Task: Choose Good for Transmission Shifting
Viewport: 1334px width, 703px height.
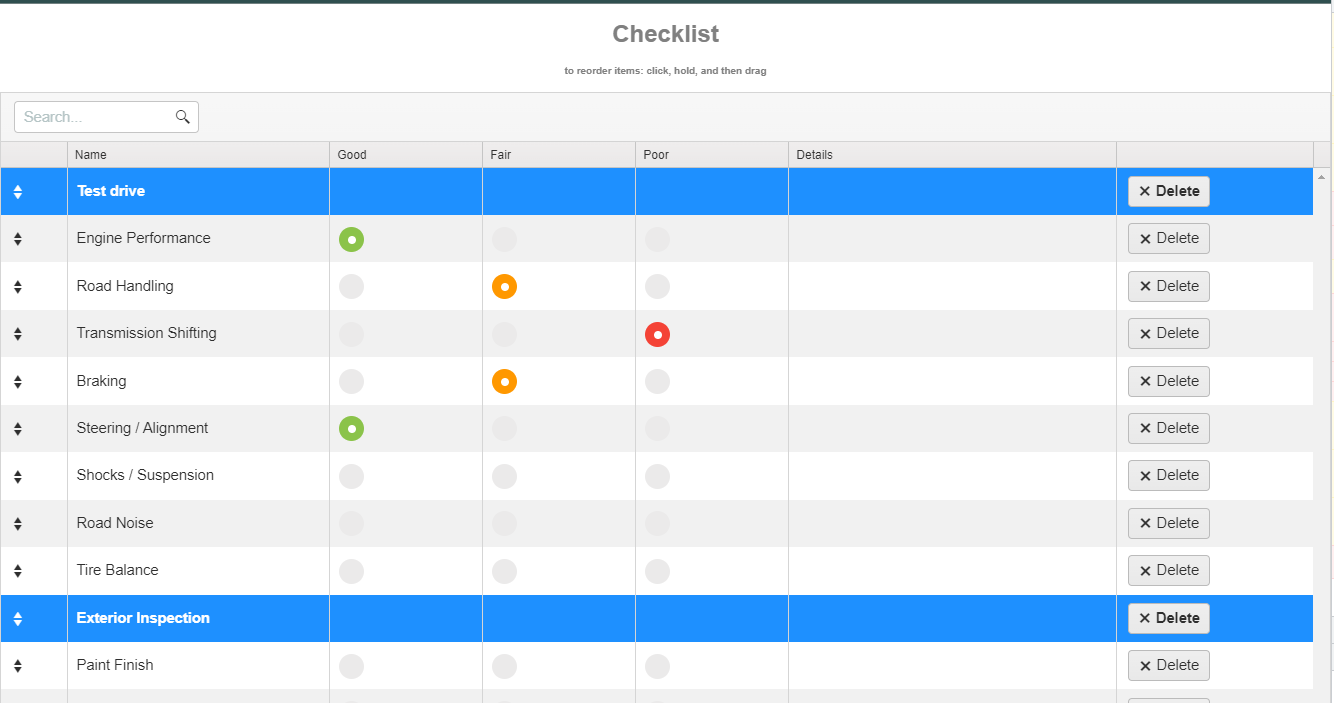Action: (x=351, y=334)
